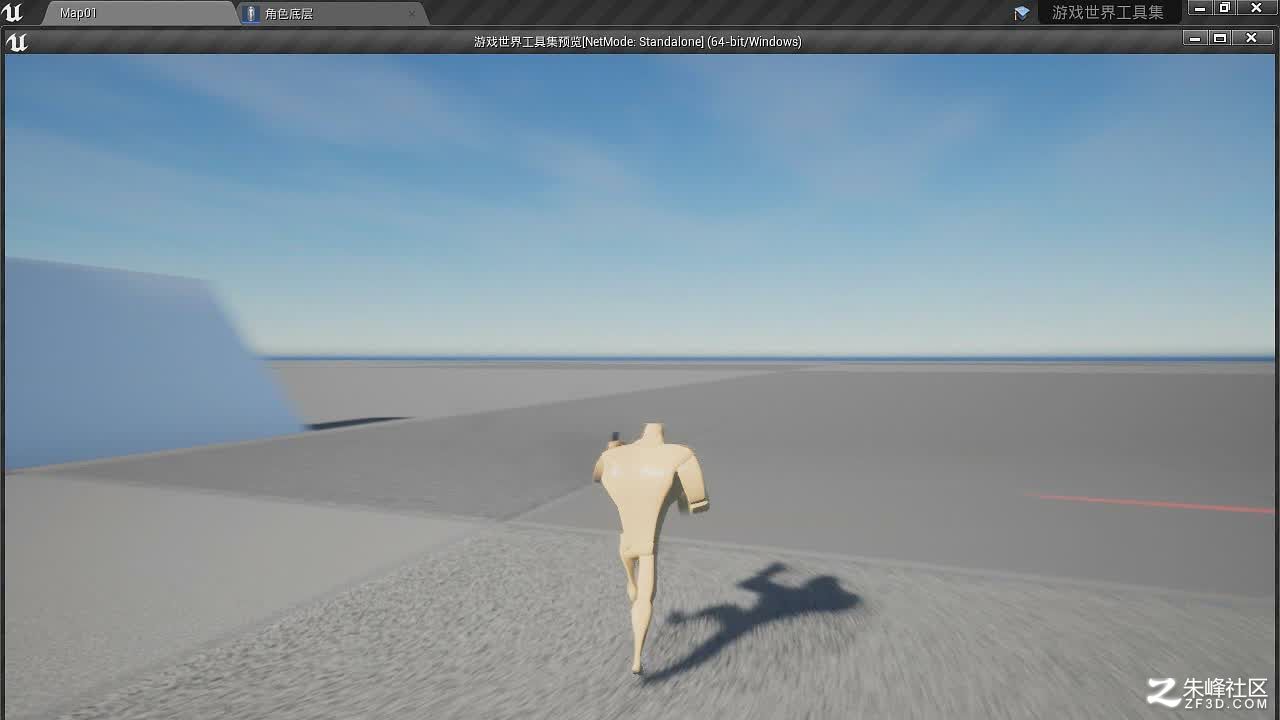Maximize the game preview window

tap(1220, 38)
